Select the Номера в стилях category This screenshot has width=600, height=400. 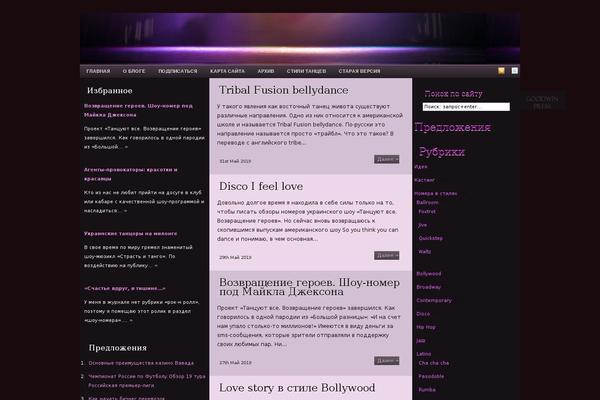(x=436, y=193)
